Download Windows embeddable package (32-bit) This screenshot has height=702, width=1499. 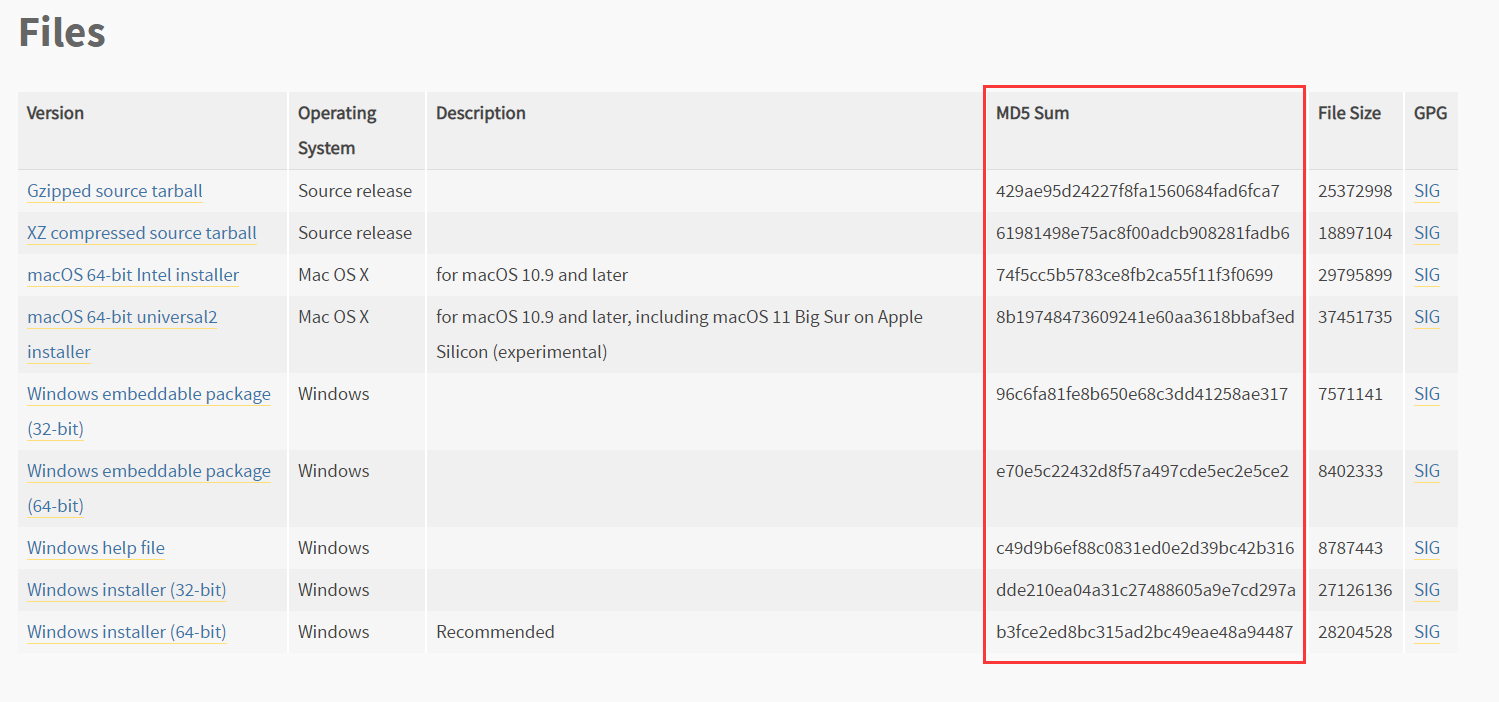coord(149,394)
